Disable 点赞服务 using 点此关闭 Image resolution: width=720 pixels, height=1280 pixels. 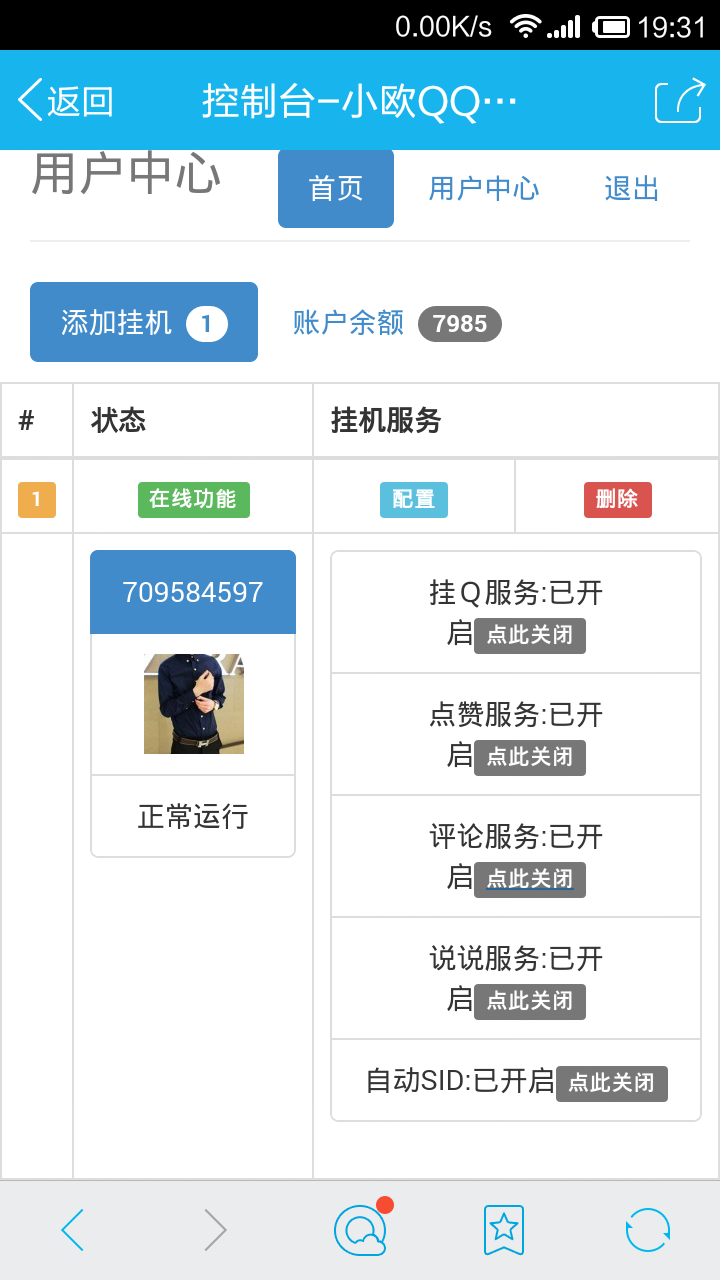click(x=529, y=758)
